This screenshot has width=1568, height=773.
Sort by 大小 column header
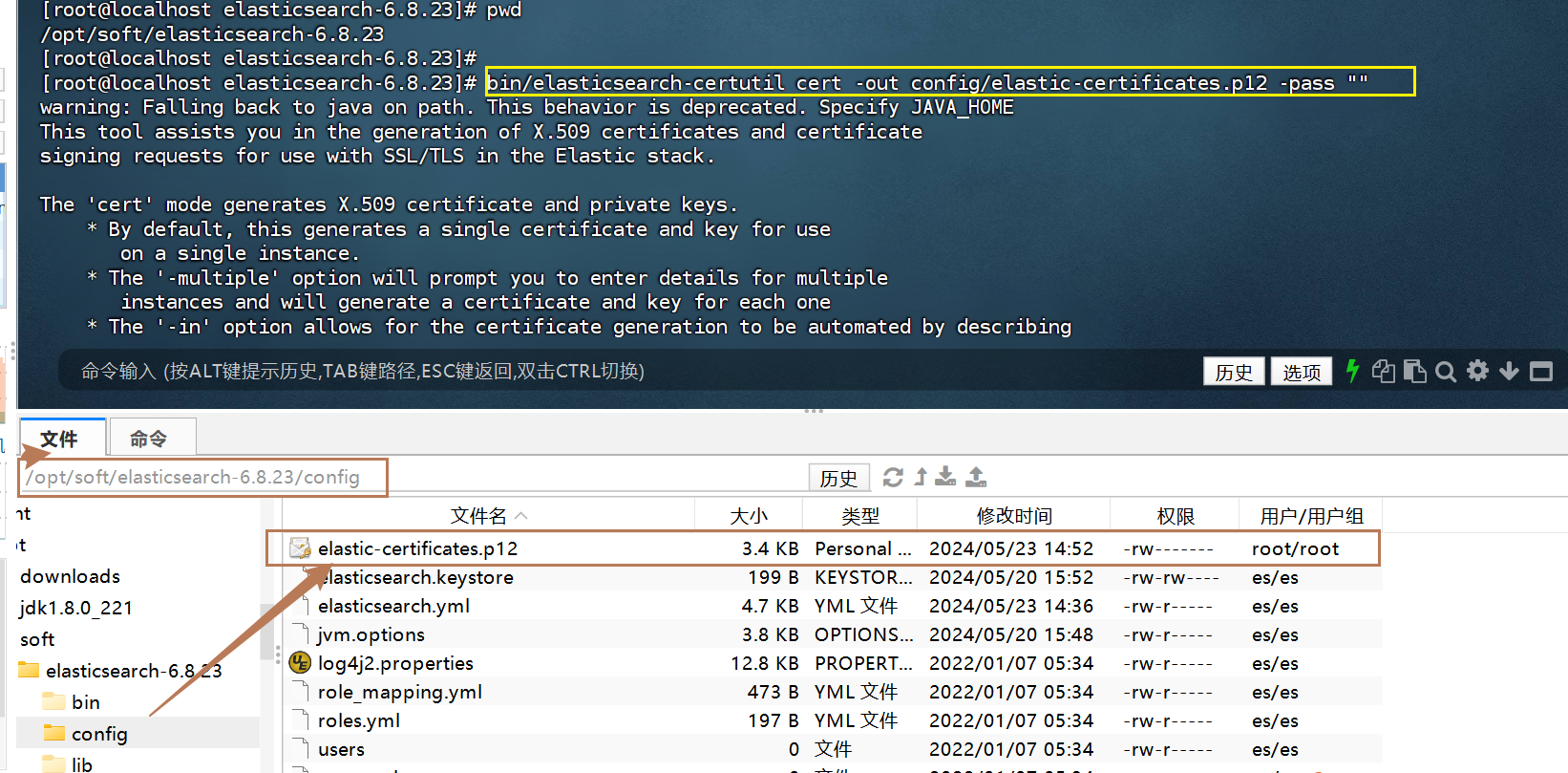point(749,516)
